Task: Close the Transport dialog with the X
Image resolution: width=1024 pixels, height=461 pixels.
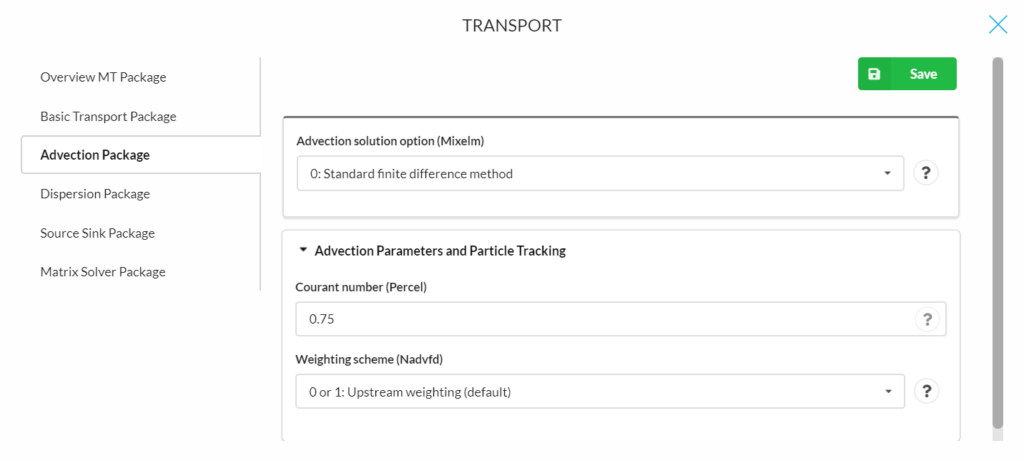Action: tap(998, 25)
